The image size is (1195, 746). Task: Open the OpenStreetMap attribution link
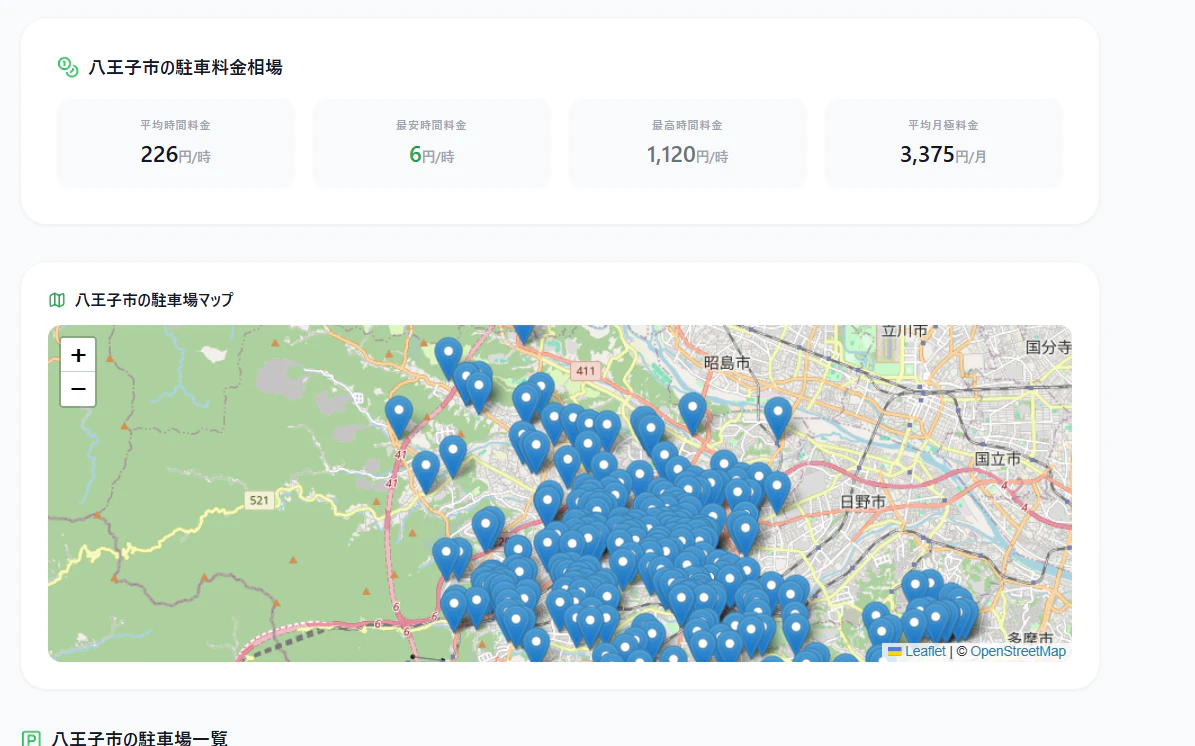point(1017,652)
